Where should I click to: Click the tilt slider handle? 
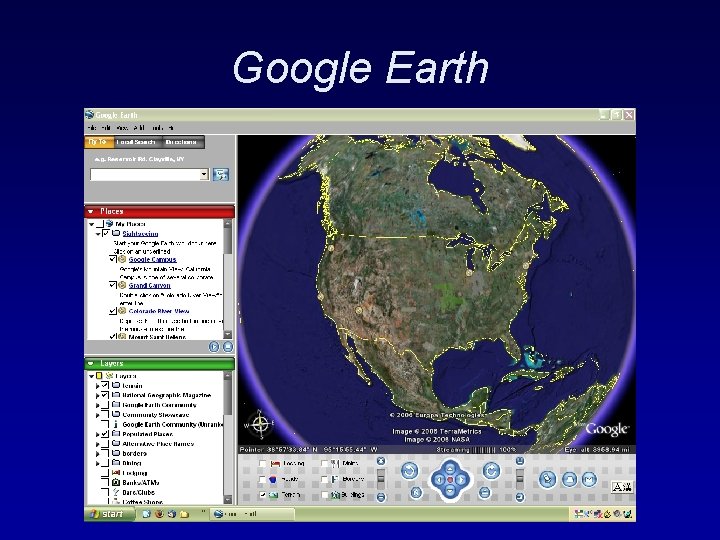coord(520,479)
